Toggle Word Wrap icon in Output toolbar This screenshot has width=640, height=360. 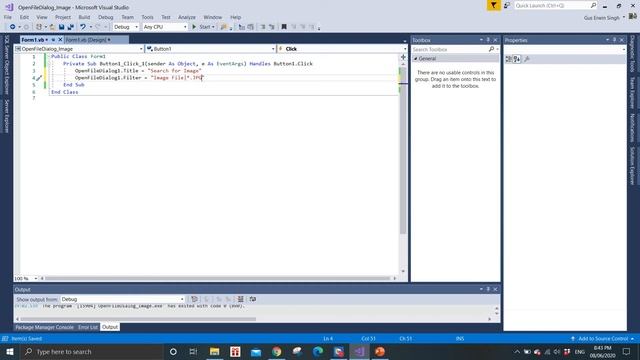click(x=253, y=299)
